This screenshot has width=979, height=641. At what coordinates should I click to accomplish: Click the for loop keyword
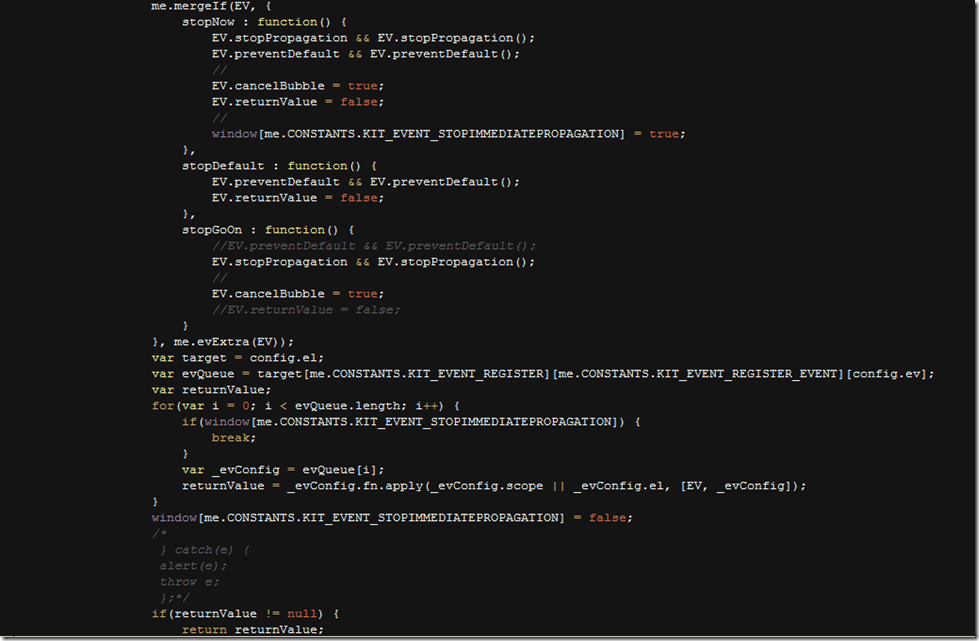point(162,405)
